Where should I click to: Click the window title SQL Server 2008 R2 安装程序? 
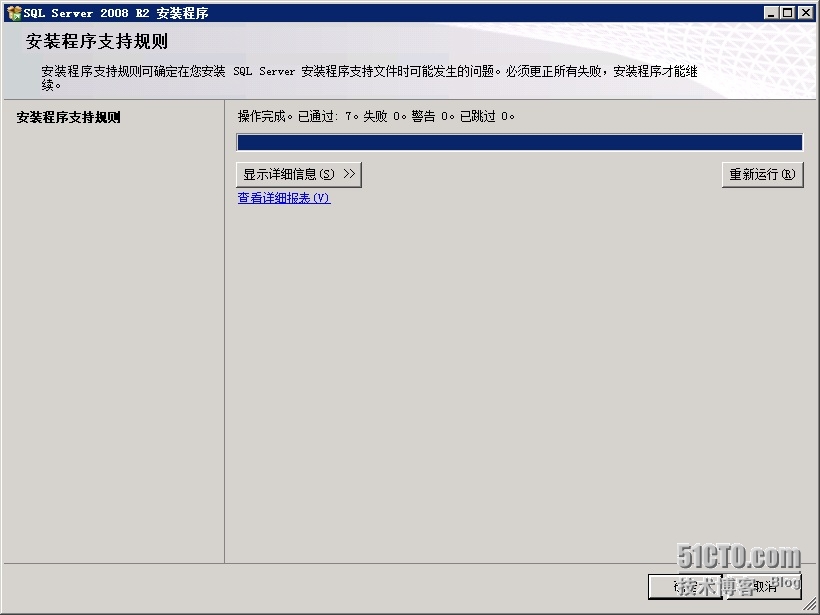116,13
